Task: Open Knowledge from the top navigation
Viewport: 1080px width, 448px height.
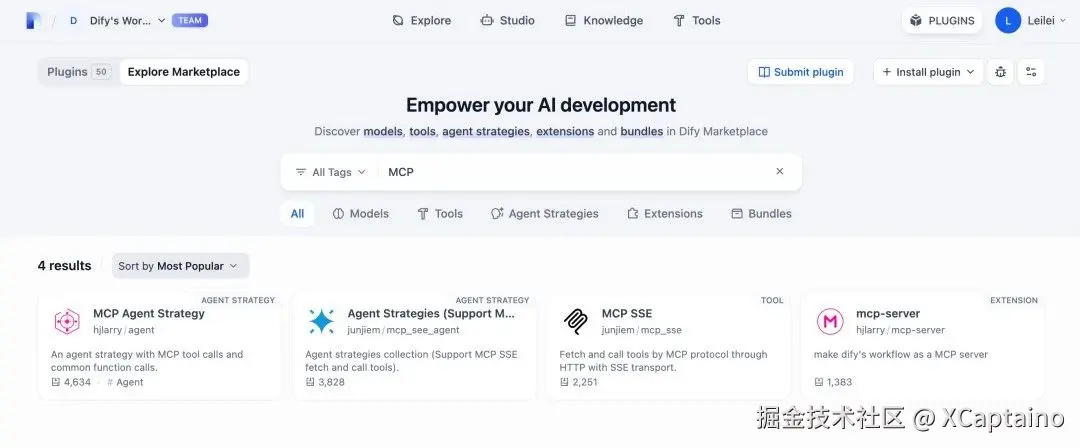Action: [603, 20]
